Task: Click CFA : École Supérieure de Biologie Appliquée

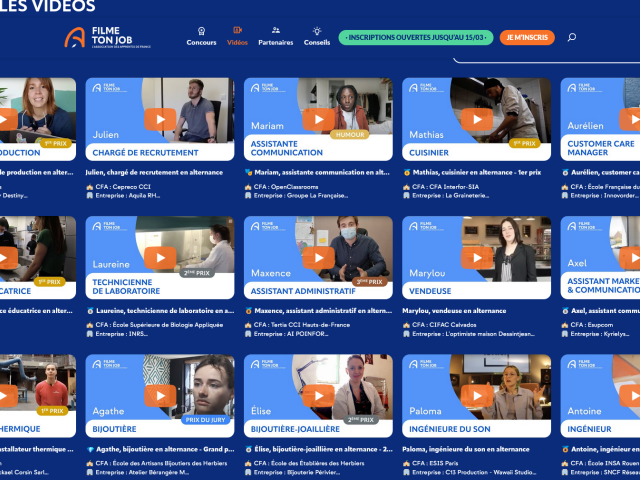Action: pos(159,325)
